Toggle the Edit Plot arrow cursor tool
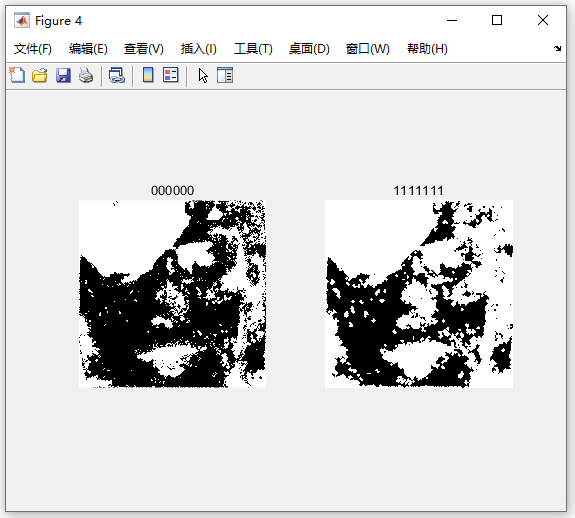 tap(203, 76)
